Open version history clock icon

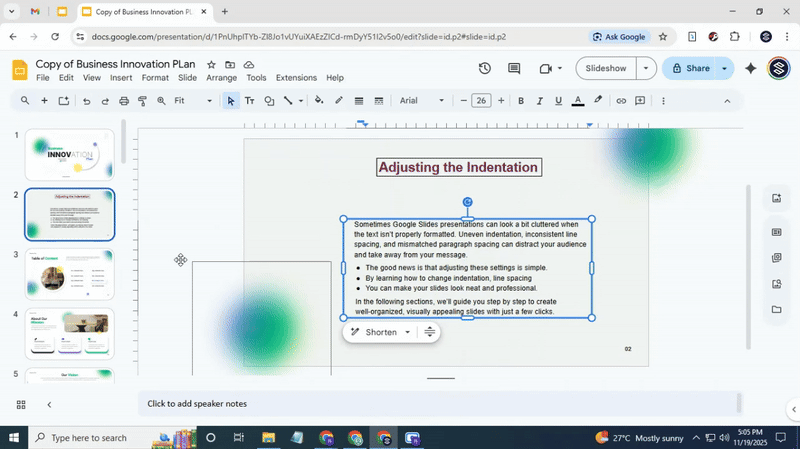[485, 69]
